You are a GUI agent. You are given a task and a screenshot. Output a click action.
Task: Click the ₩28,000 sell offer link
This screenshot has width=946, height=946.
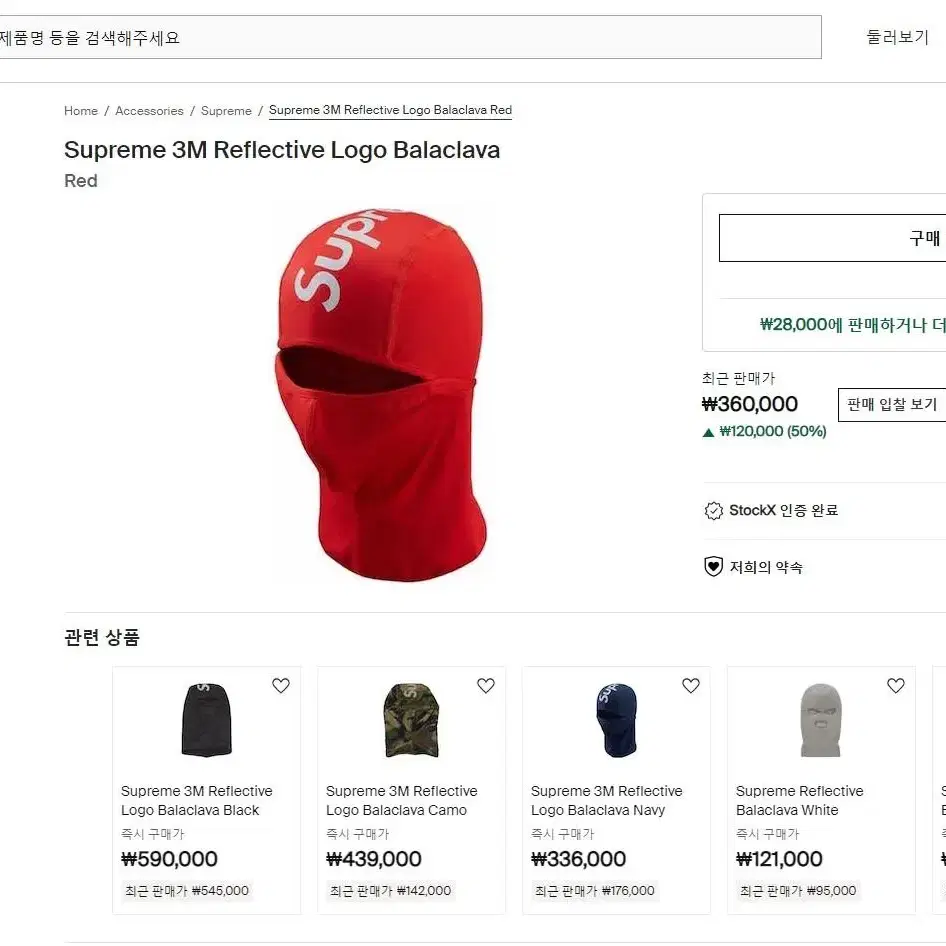pyautogui.click(x=852, y=325)
